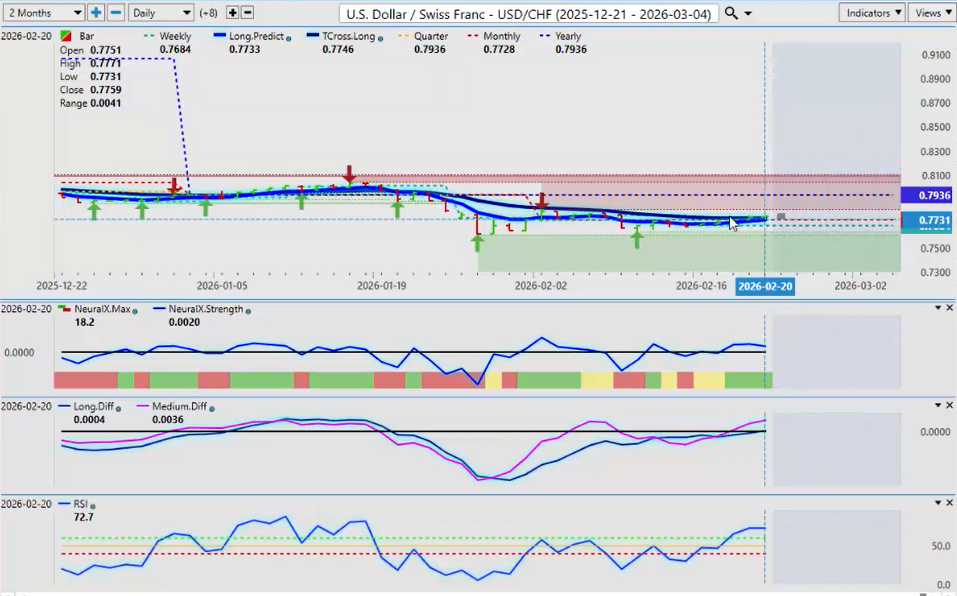The height and width of the screenshot is (596, 957).
Task: Open the Views menu
Action: coord(932,13)
